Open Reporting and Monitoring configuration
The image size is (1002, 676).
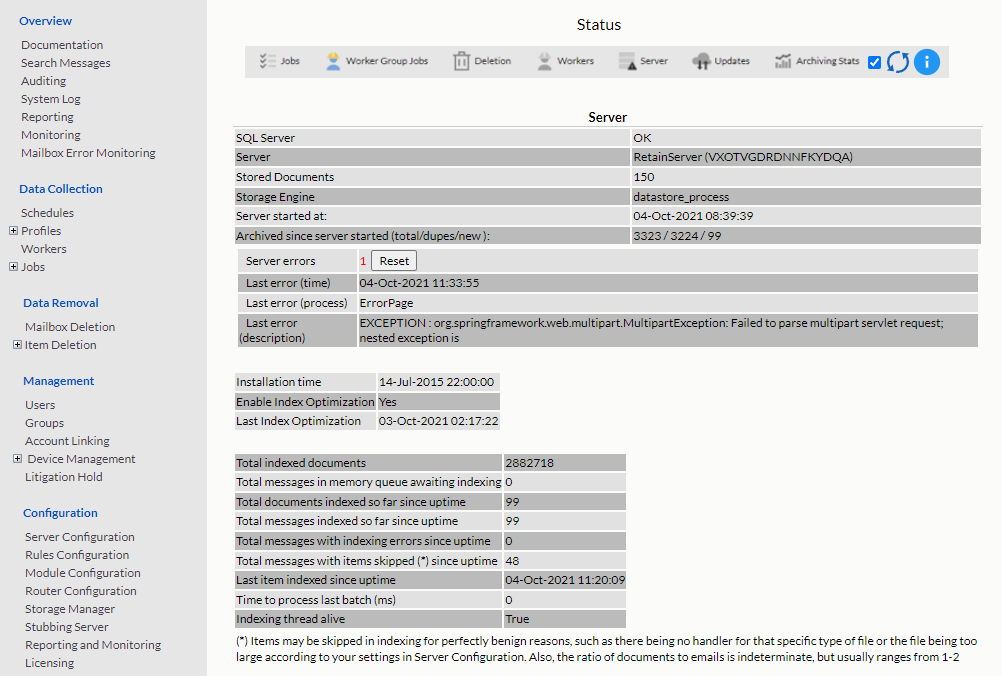[x=93, y=645]
